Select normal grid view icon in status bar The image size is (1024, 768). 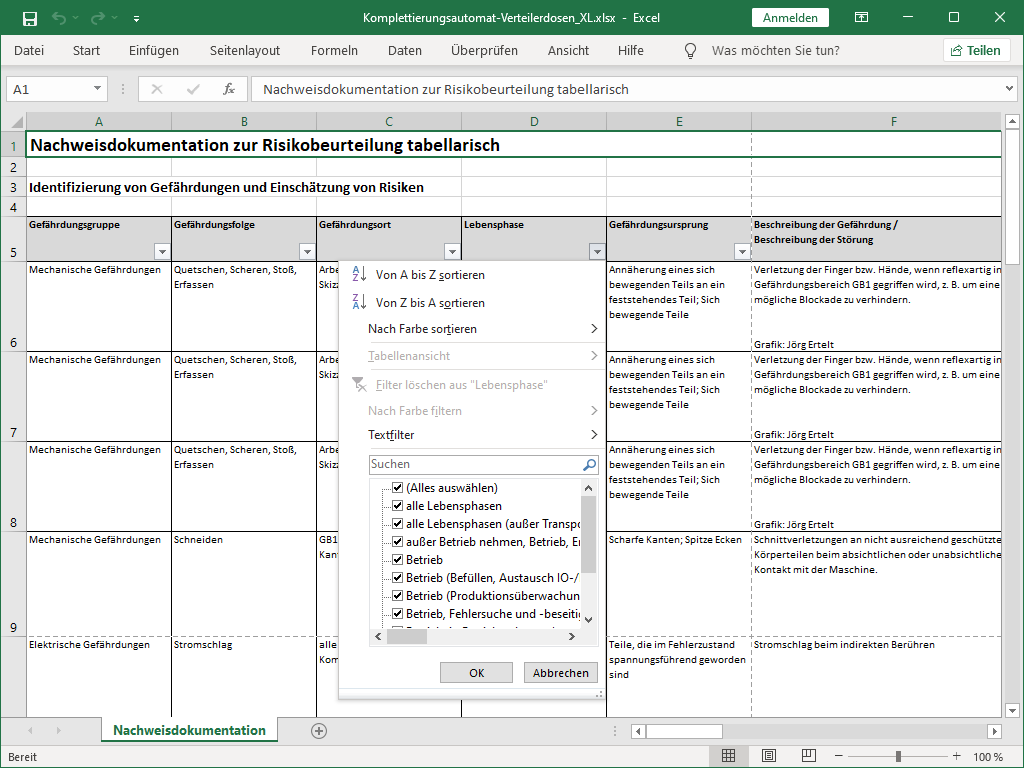(x=729, y=756)
